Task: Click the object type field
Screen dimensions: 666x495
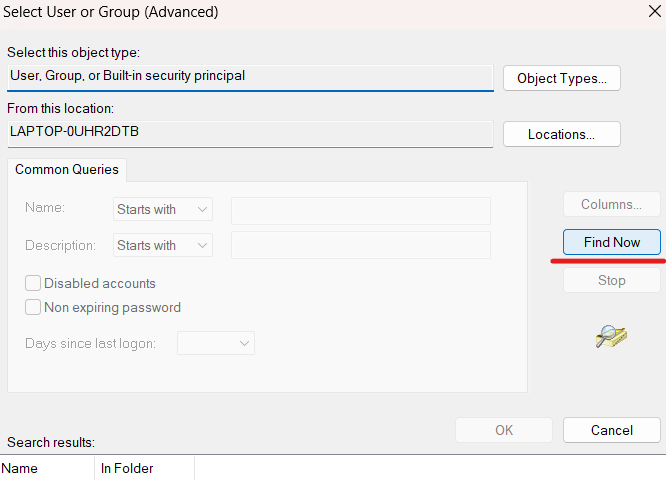Action: (x=250, y=78)
